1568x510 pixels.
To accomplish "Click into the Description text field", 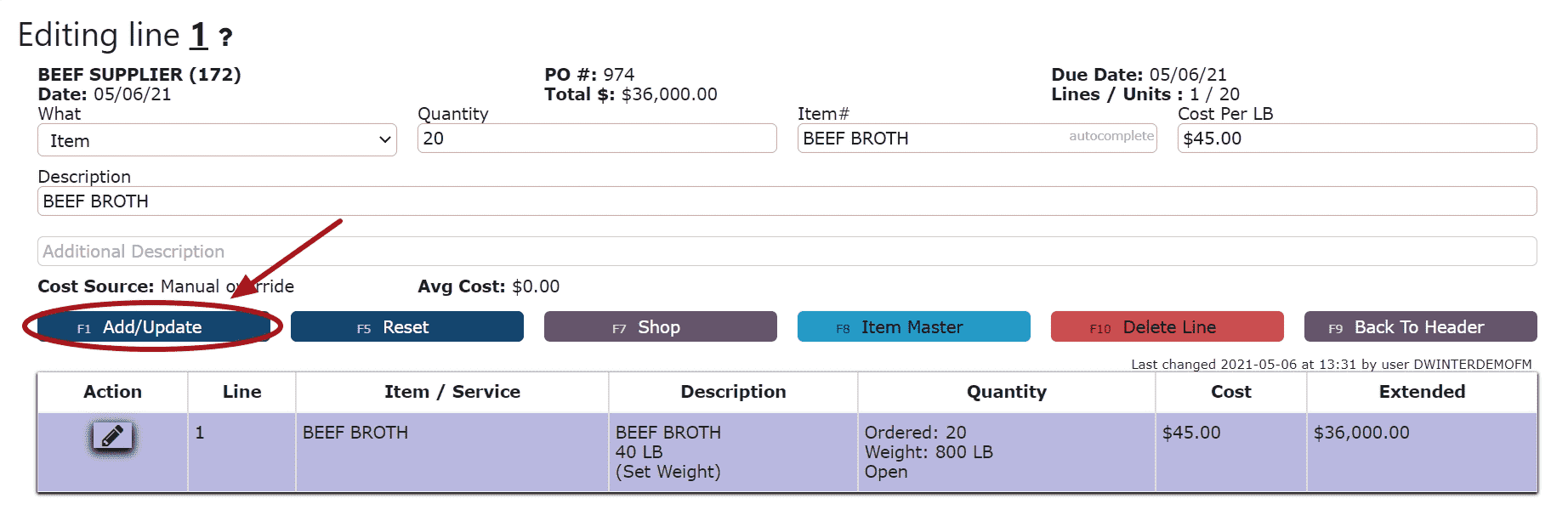I will pyautogui.click(x=787, y=201).
